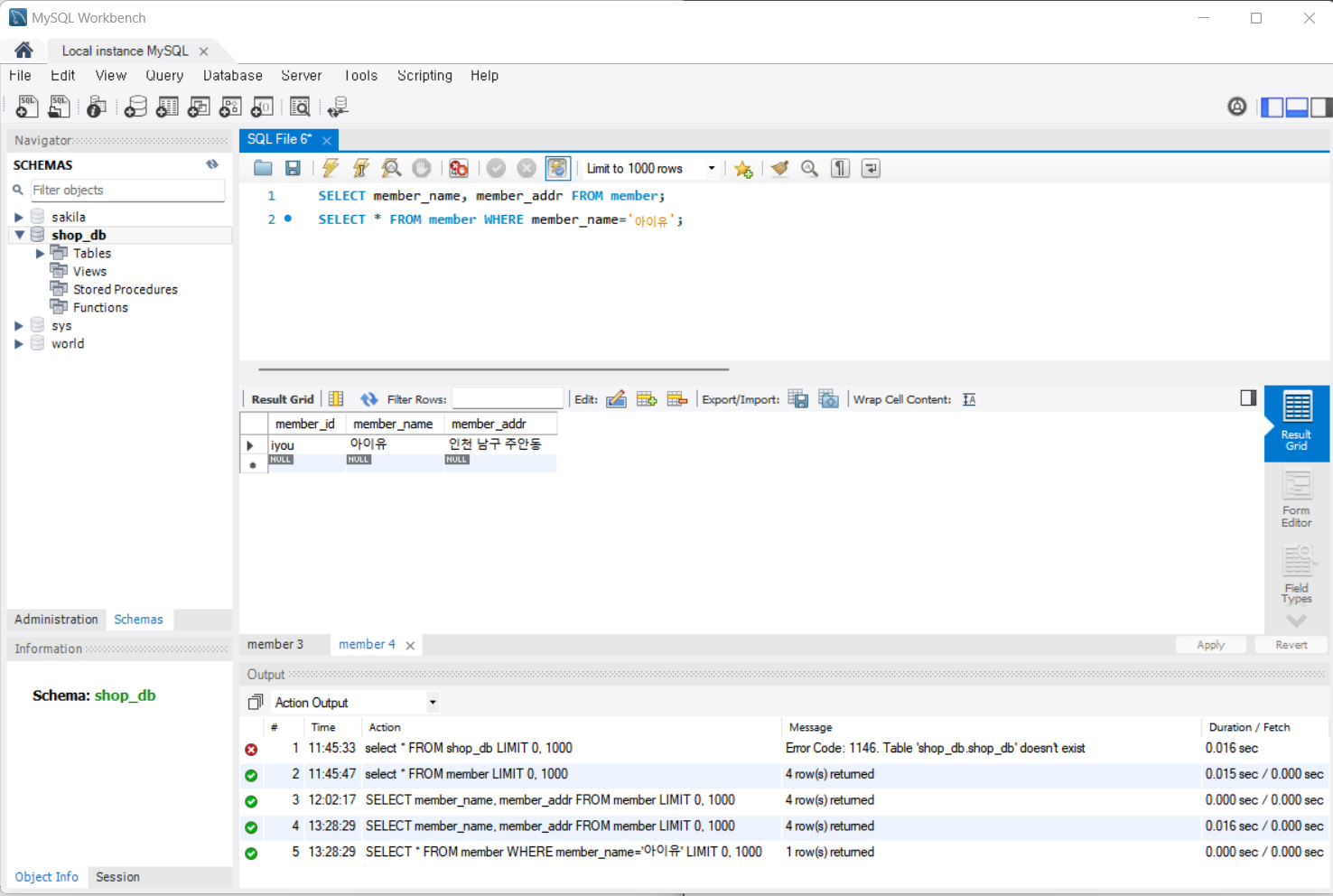Toggle continue-on-error execution icon

pos(459,168)
